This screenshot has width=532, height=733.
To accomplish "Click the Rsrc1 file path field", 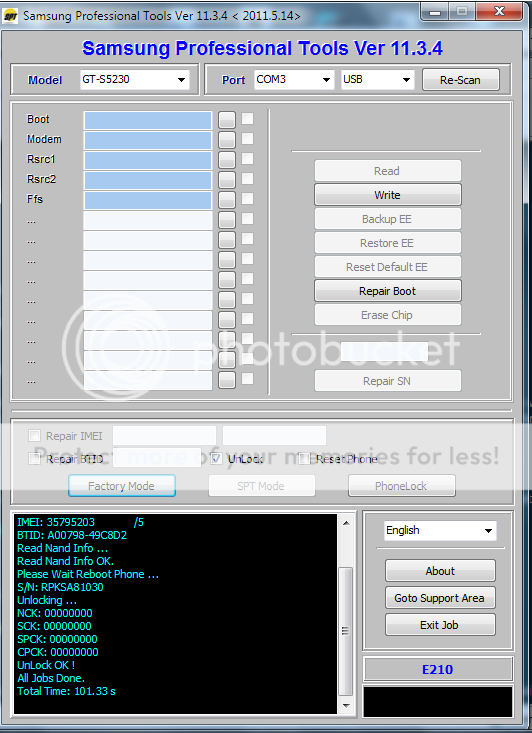I will click(x=148, y=160).
